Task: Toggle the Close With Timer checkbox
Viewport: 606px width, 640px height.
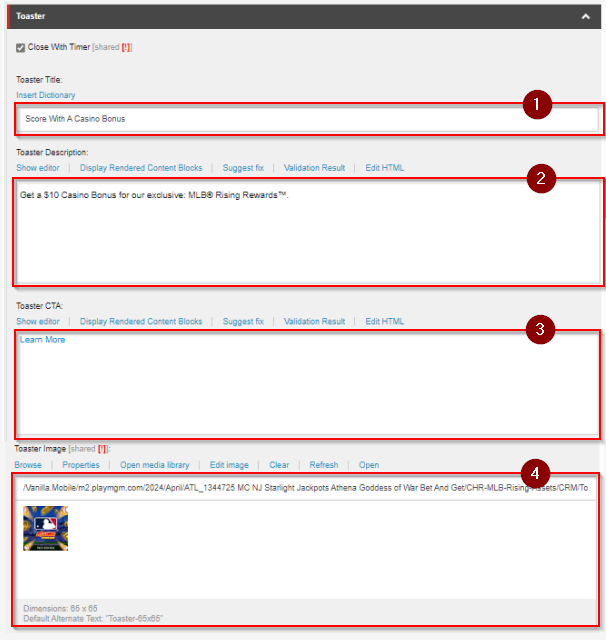Action: tap(20, 48)
